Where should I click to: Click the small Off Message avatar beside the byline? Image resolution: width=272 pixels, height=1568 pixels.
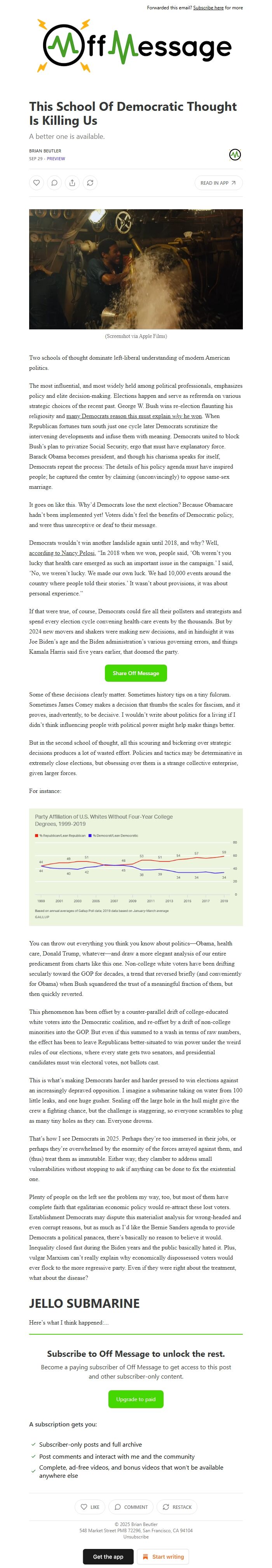[235, 155]
